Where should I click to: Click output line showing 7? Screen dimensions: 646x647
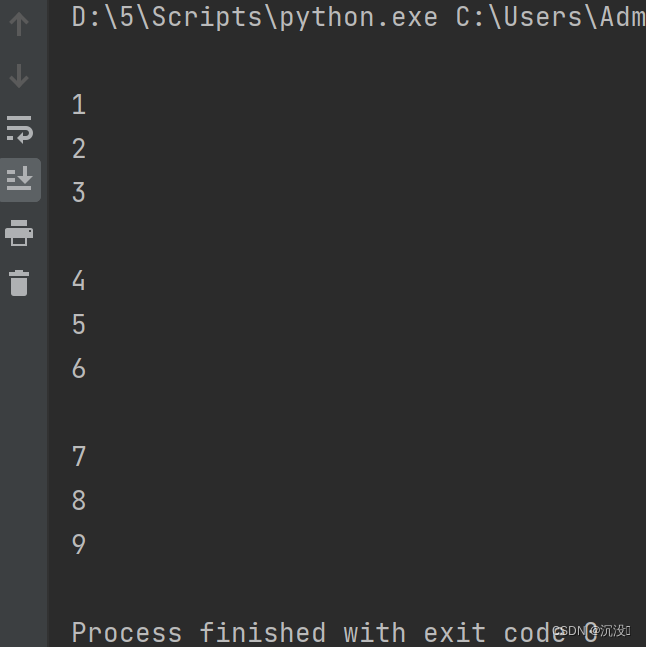[x=79, y=457]
